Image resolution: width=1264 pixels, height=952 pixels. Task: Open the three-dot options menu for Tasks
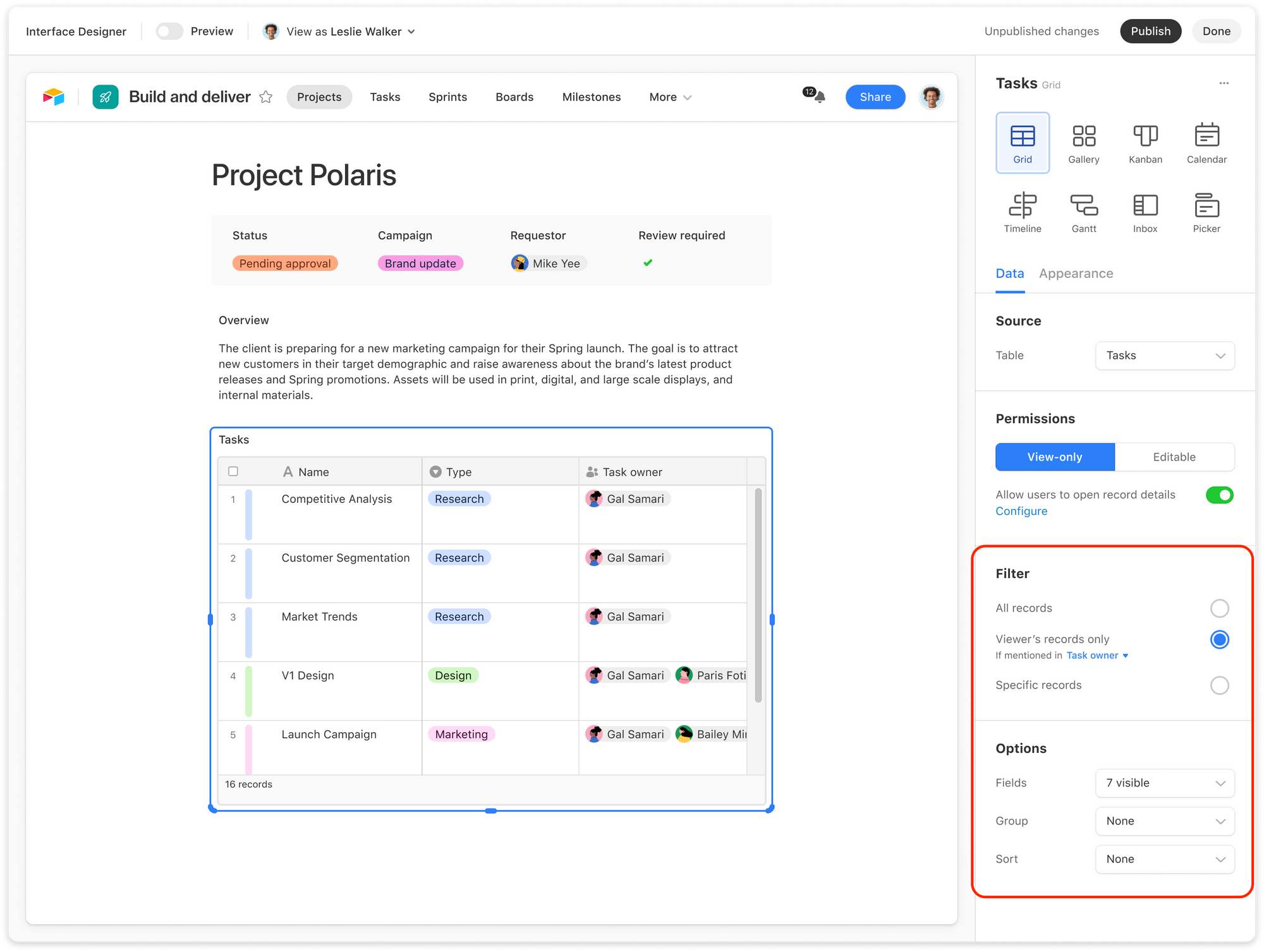click(x=1224, y=83)
